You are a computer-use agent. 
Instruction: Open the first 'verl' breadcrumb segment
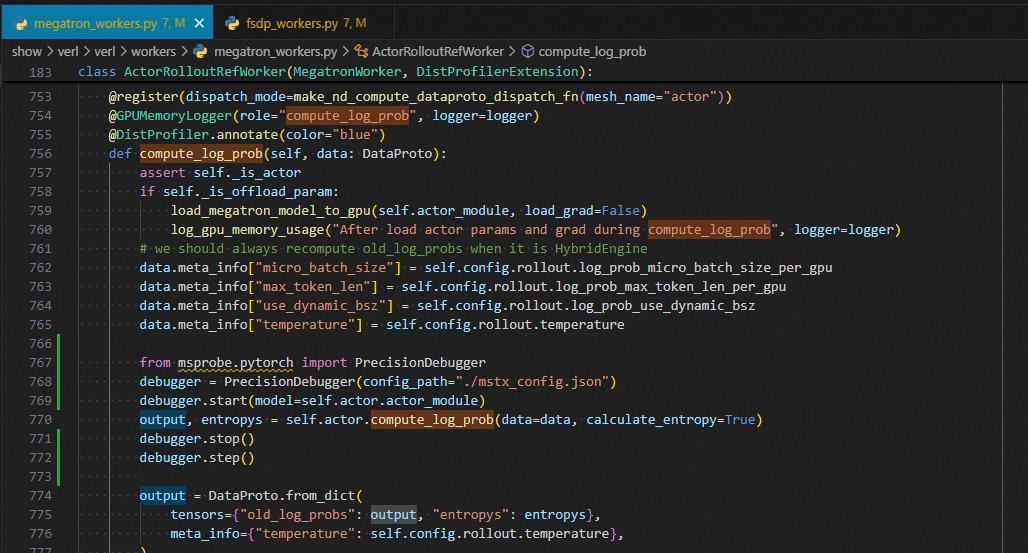tap(68, 51)
